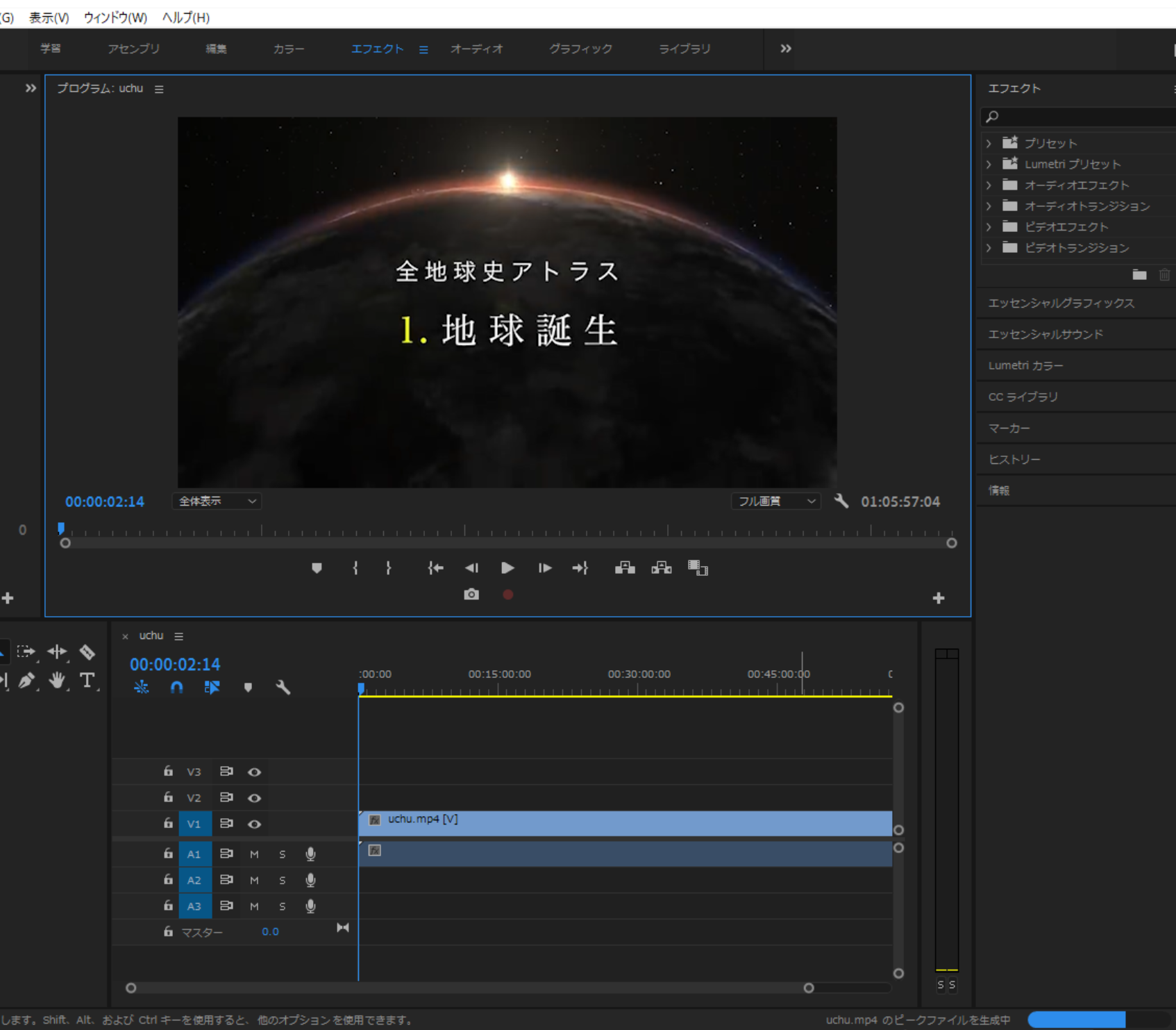
Task: Expand the オーディオトランジション folder
Action: [x=989, y=206]
